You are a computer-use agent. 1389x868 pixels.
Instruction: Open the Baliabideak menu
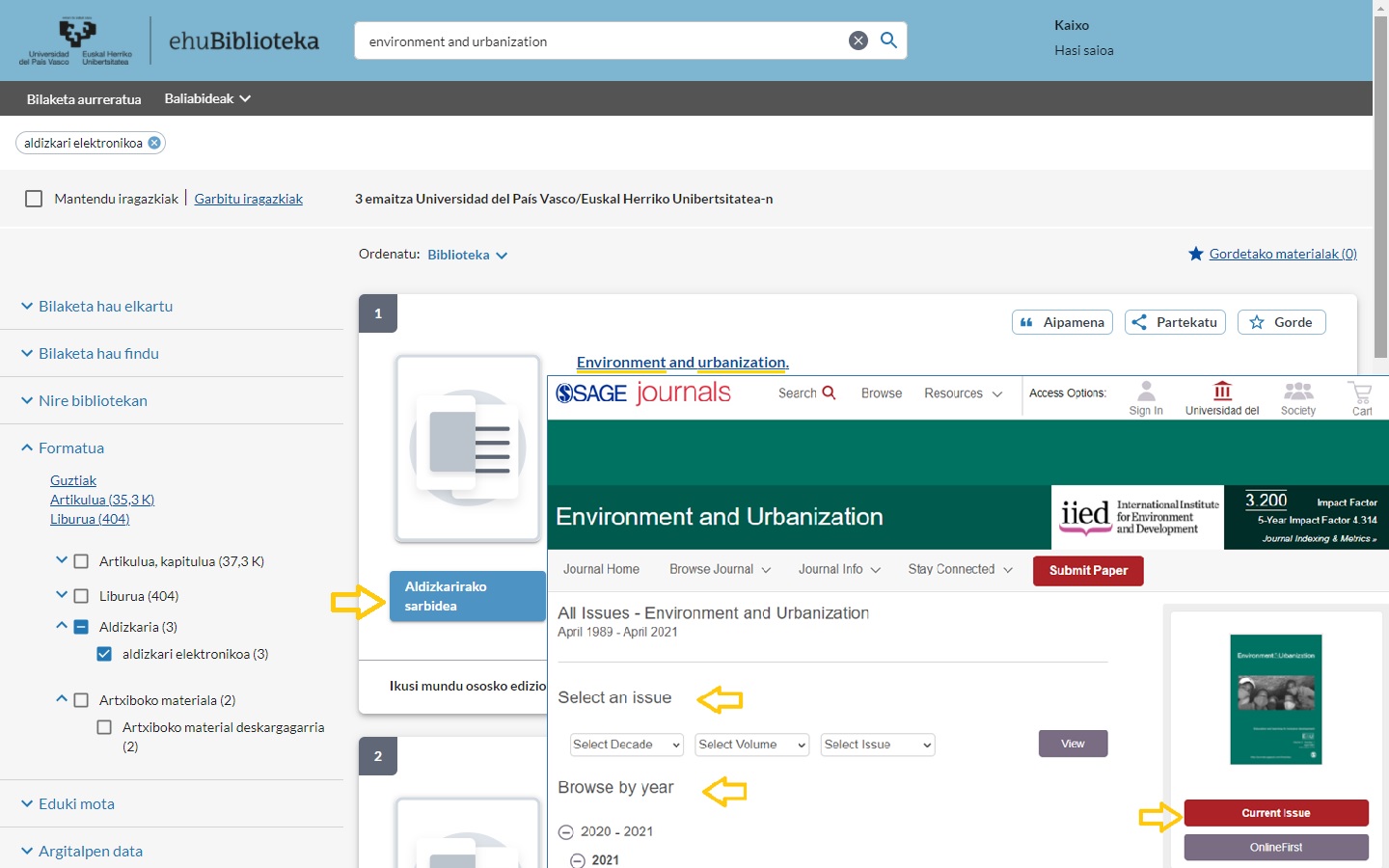(206, 98)
